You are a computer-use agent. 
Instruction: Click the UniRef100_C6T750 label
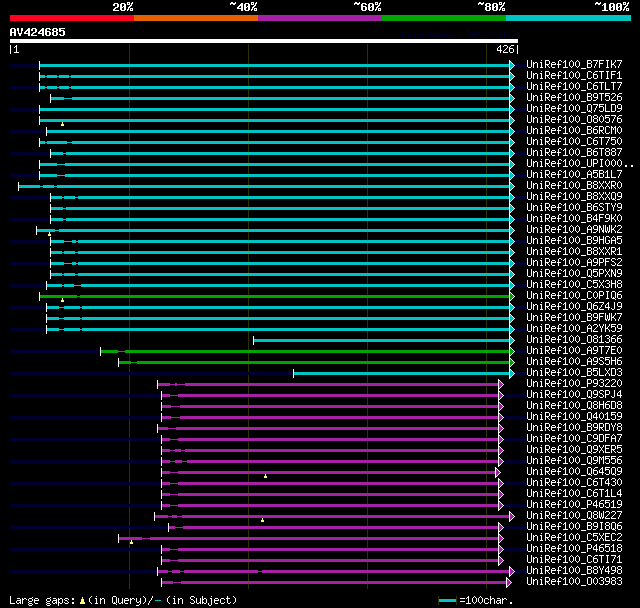574,142
